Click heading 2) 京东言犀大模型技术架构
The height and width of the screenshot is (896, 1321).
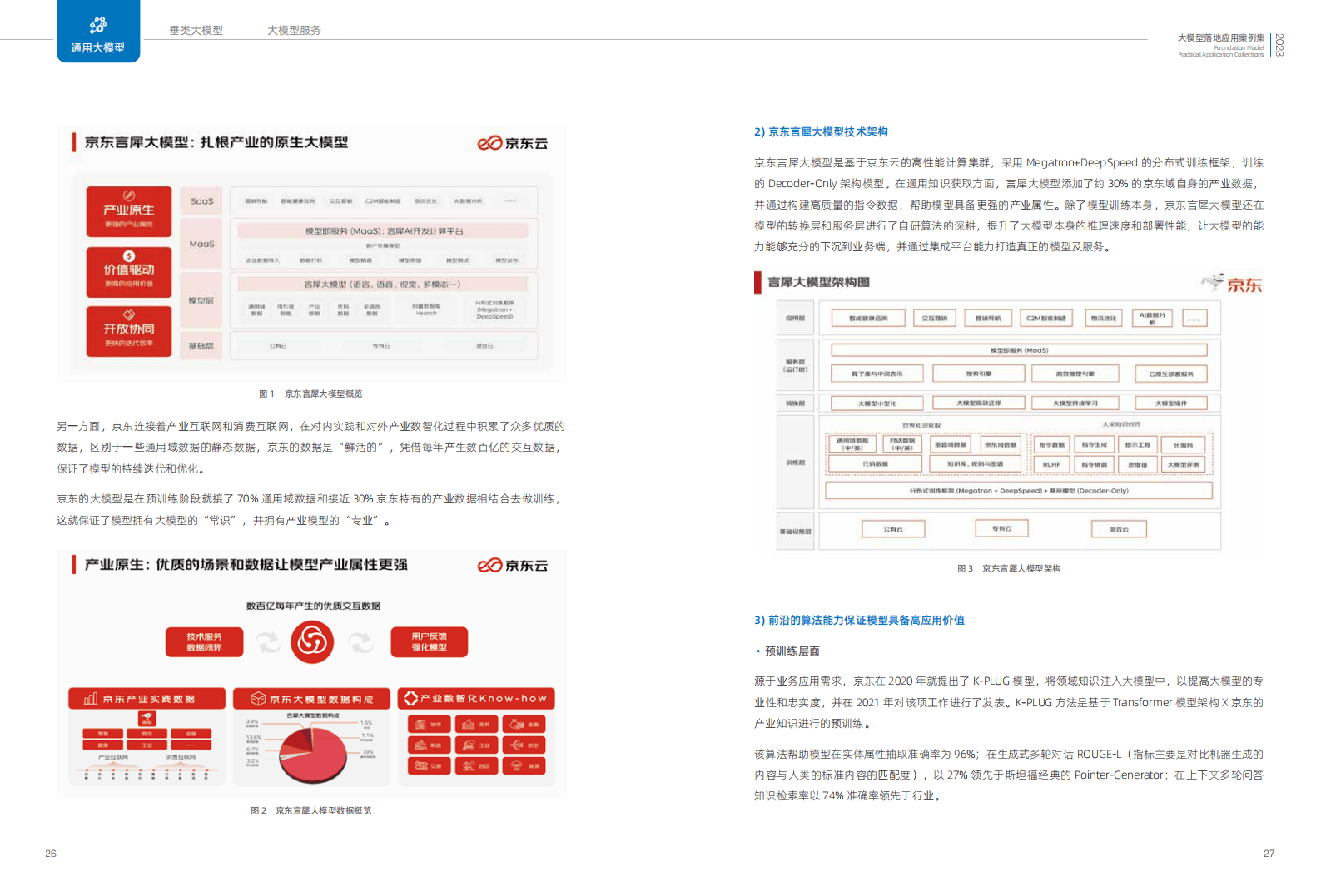821,131
